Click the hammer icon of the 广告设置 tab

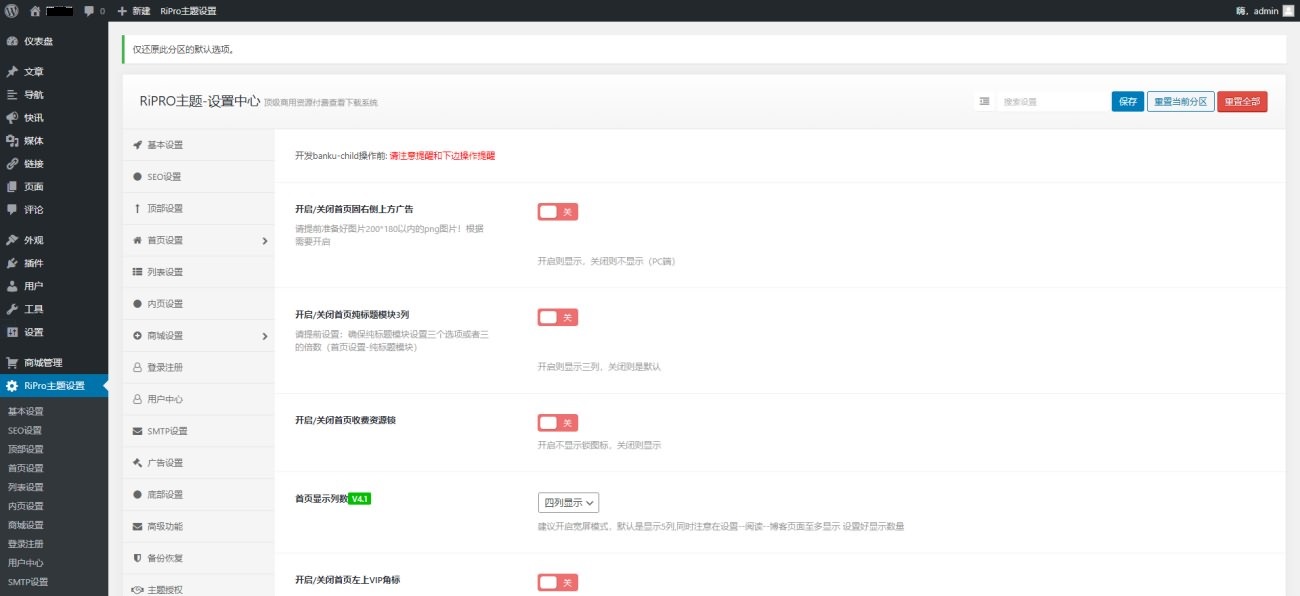coord(137,463)
